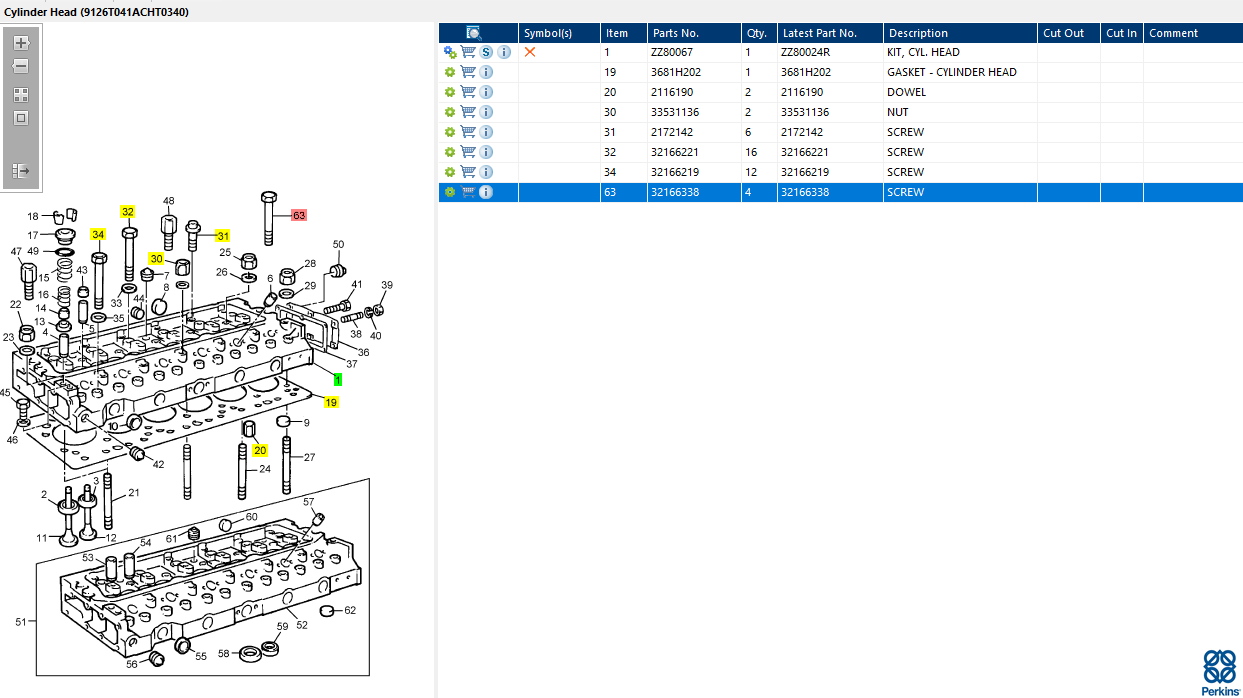The image size is (1243, 698).
Task: Select yellow callout 19 on diagram
Action: (331, 402)
